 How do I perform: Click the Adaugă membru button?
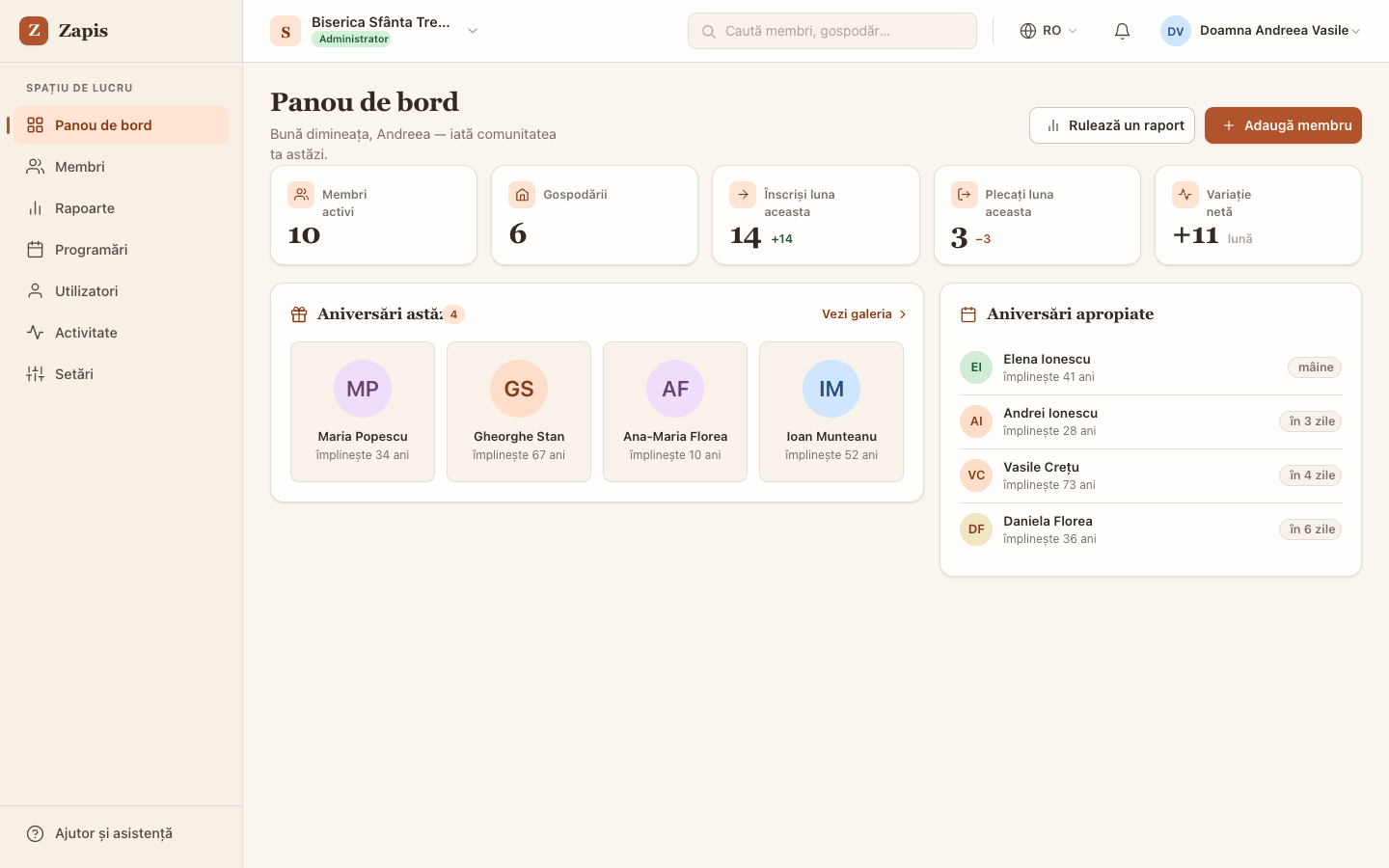[1283, 125]
